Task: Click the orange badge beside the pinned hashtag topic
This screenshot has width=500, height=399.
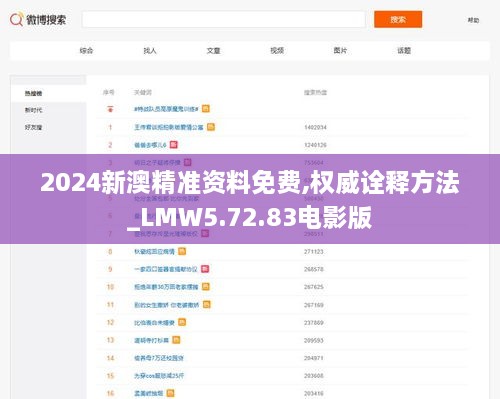Action: pos(206,109)
